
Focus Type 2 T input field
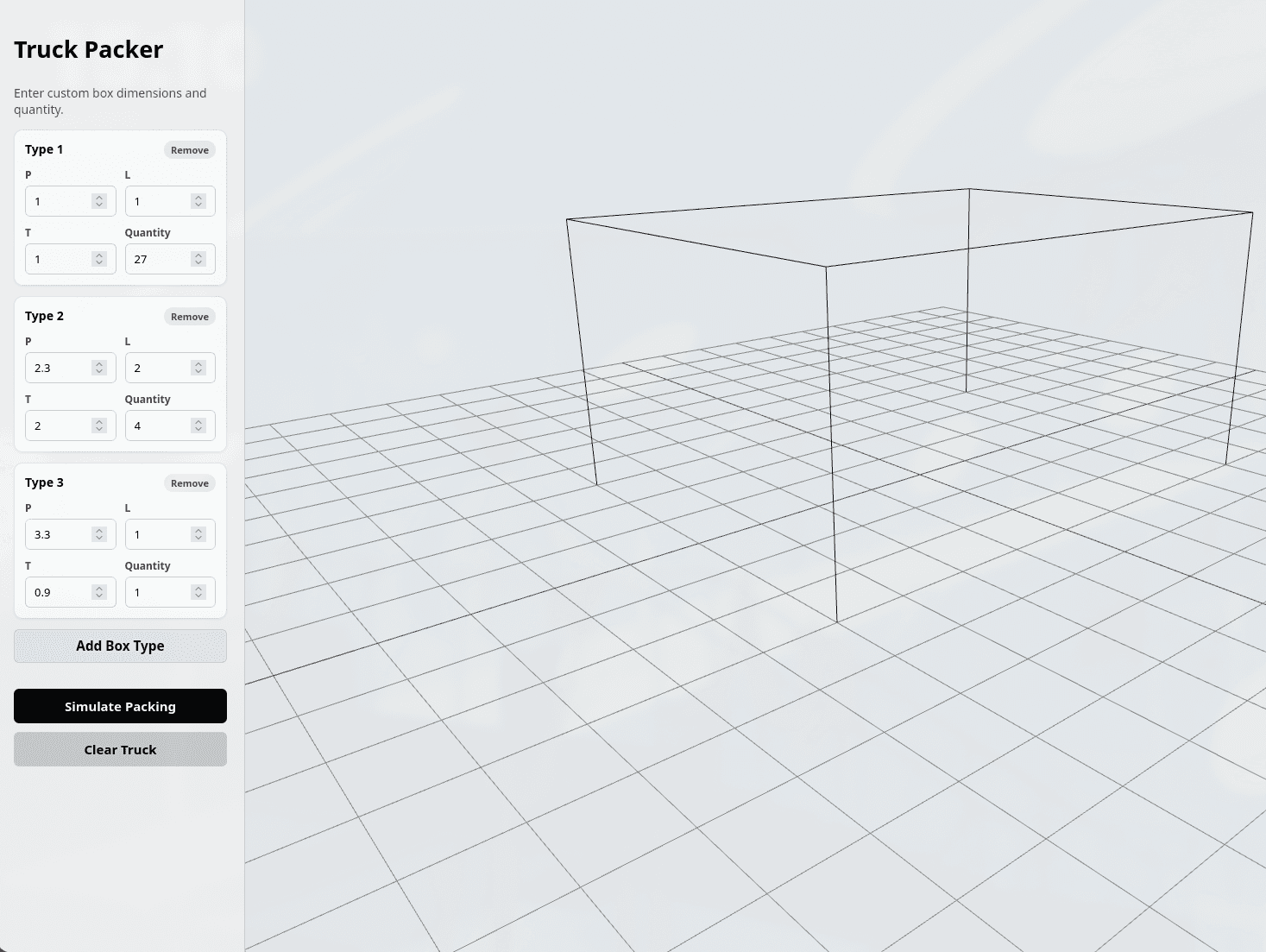coord(71,426)
